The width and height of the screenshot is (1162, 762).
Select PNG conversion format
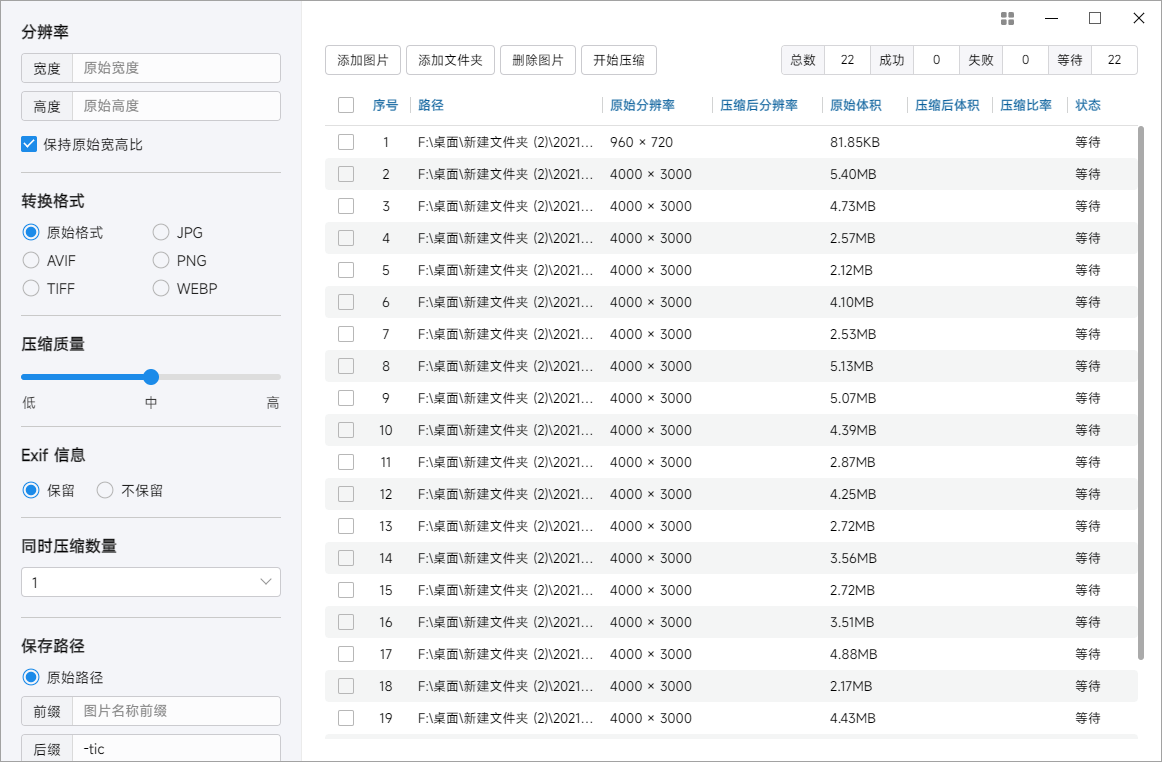click(x=161, y=261)
